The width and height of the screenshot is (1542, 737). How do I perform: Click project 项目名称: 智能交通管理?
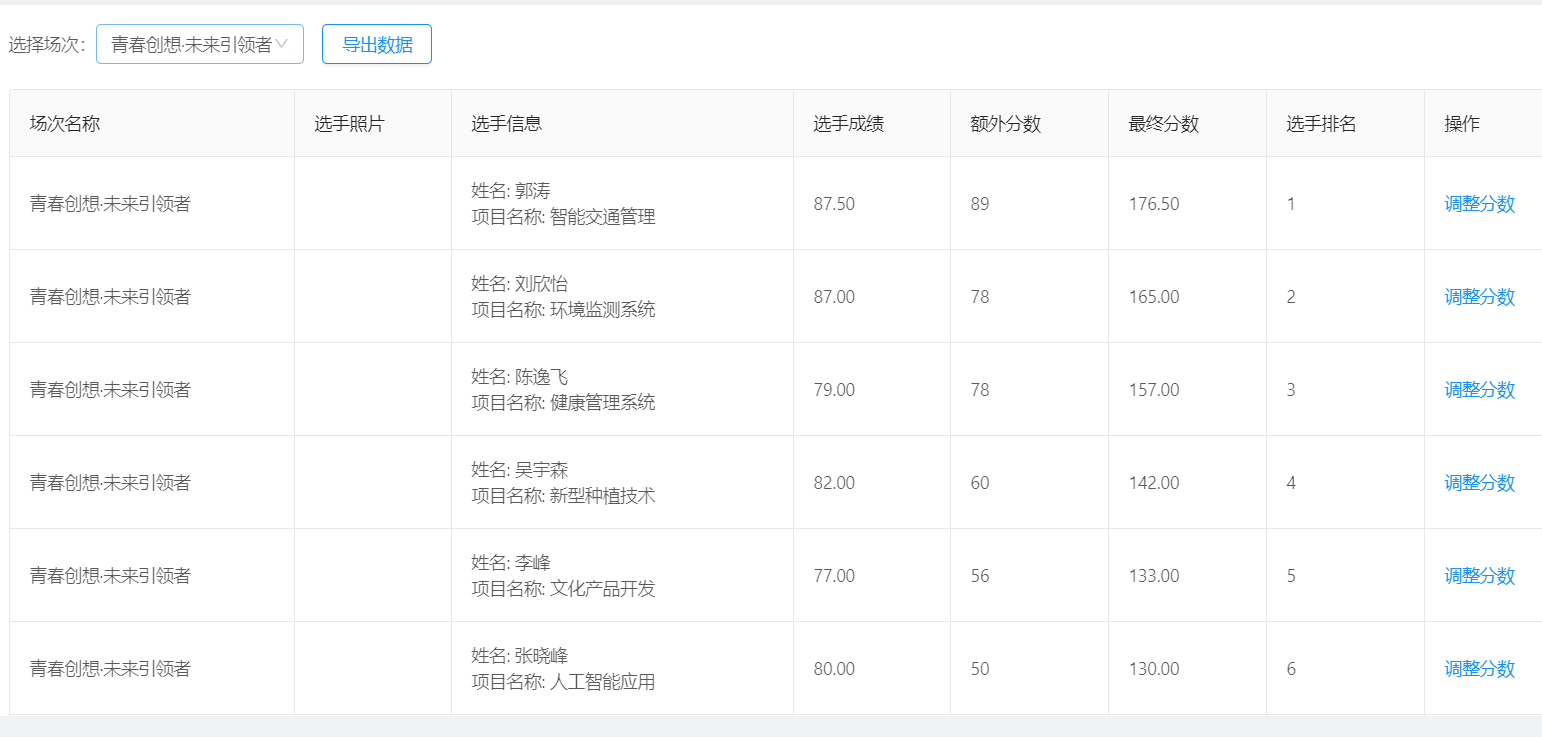click(564, 217)
